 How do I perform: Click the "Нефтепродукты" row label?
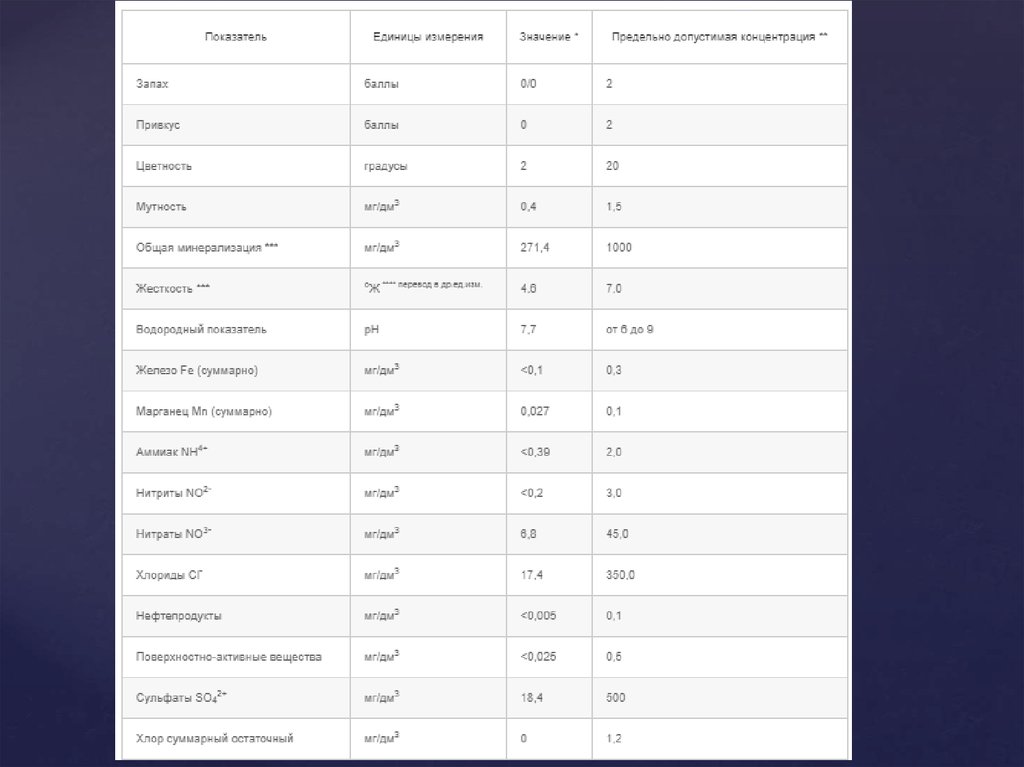coord(179,616)
